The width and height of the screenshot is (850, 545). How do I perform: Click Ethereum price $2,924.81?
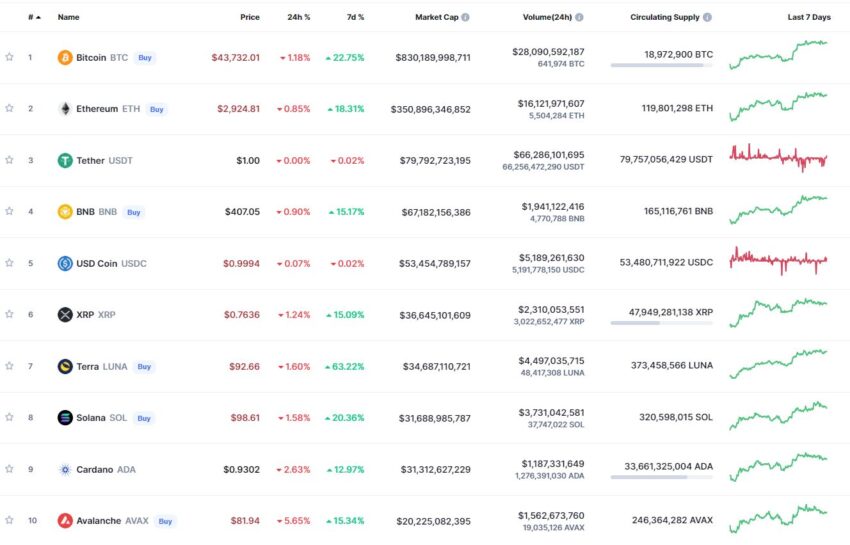coord(239,109)
